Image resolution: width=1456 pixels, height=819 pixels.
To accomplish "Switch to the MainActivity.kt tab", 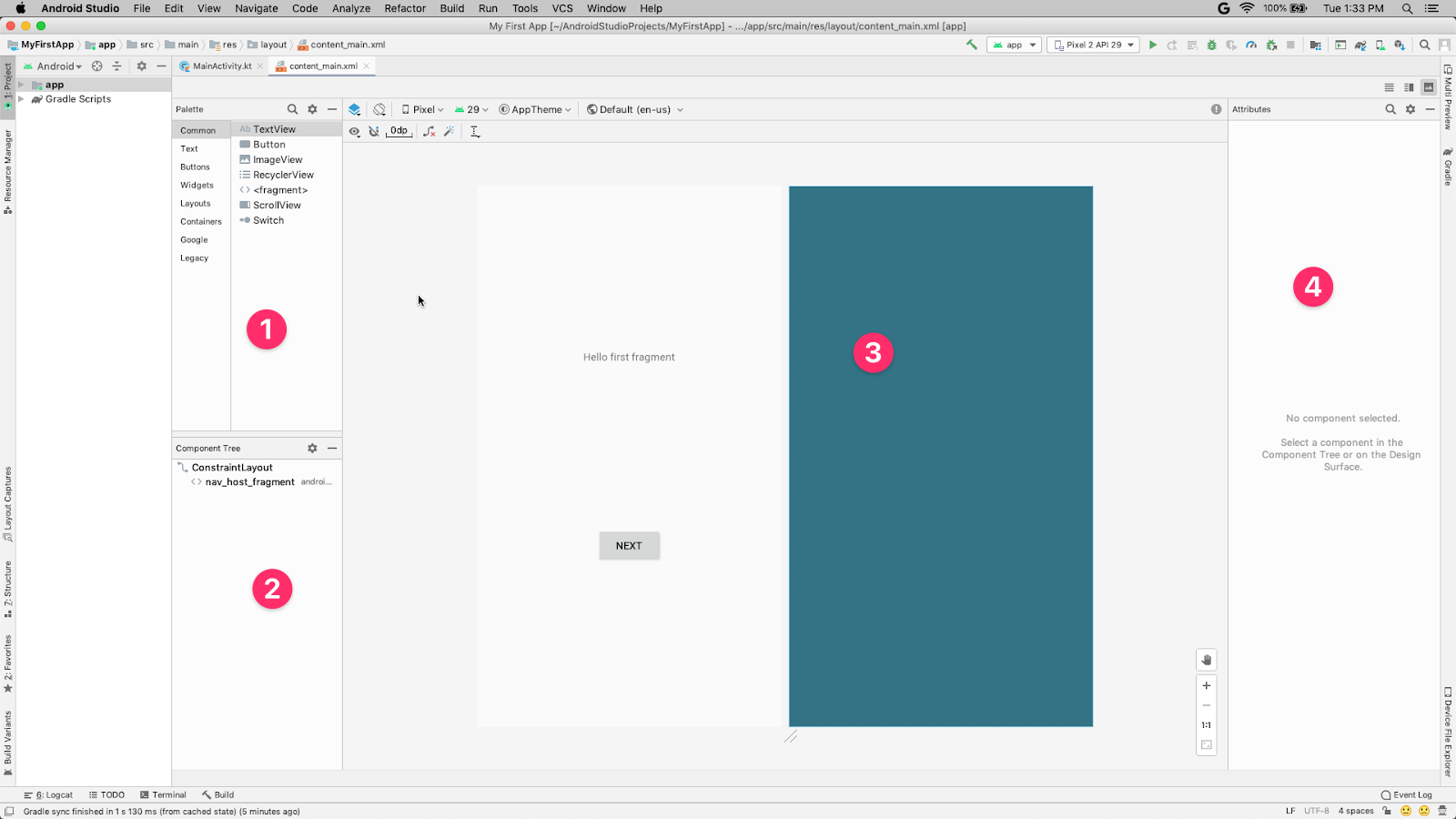I will coord(221,66).
